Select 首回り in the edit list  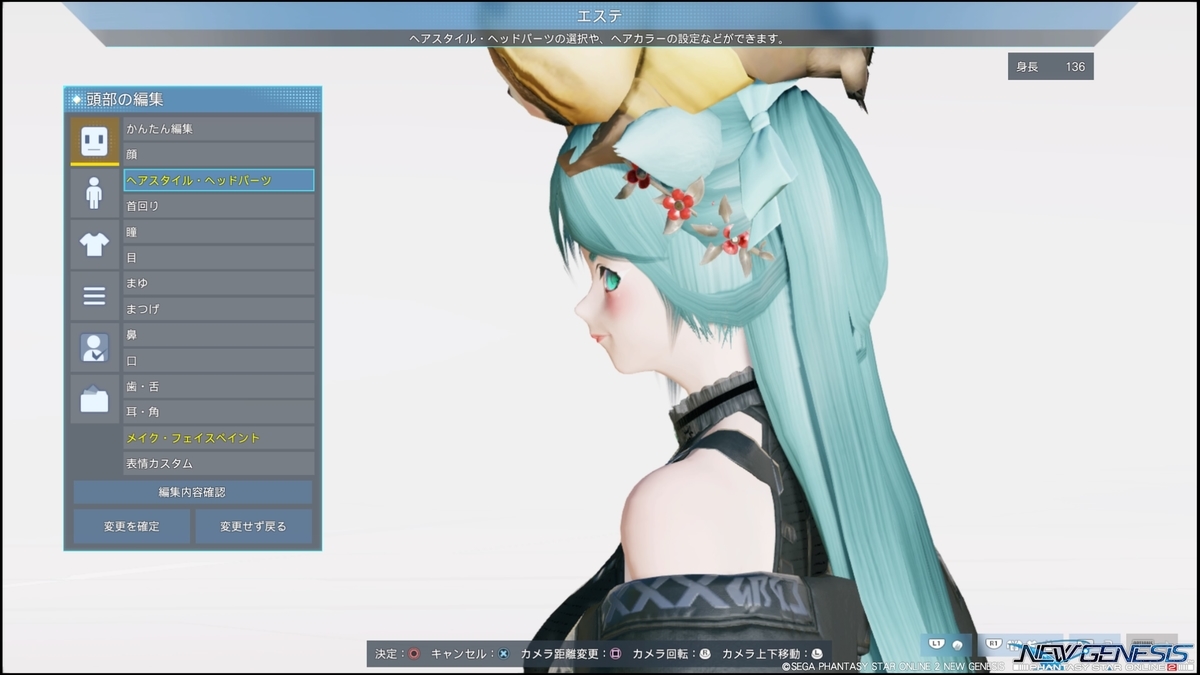[218, 206]
